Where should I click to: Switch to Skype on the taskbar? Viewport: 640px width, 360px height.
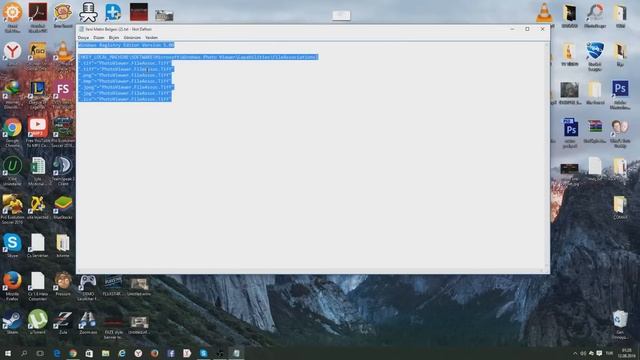coord(203,353)
